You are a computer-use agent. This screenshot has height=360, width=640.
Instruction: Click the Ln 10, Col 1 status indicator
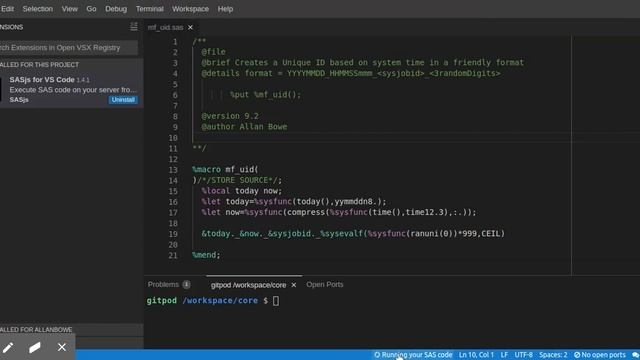(476, 355)
